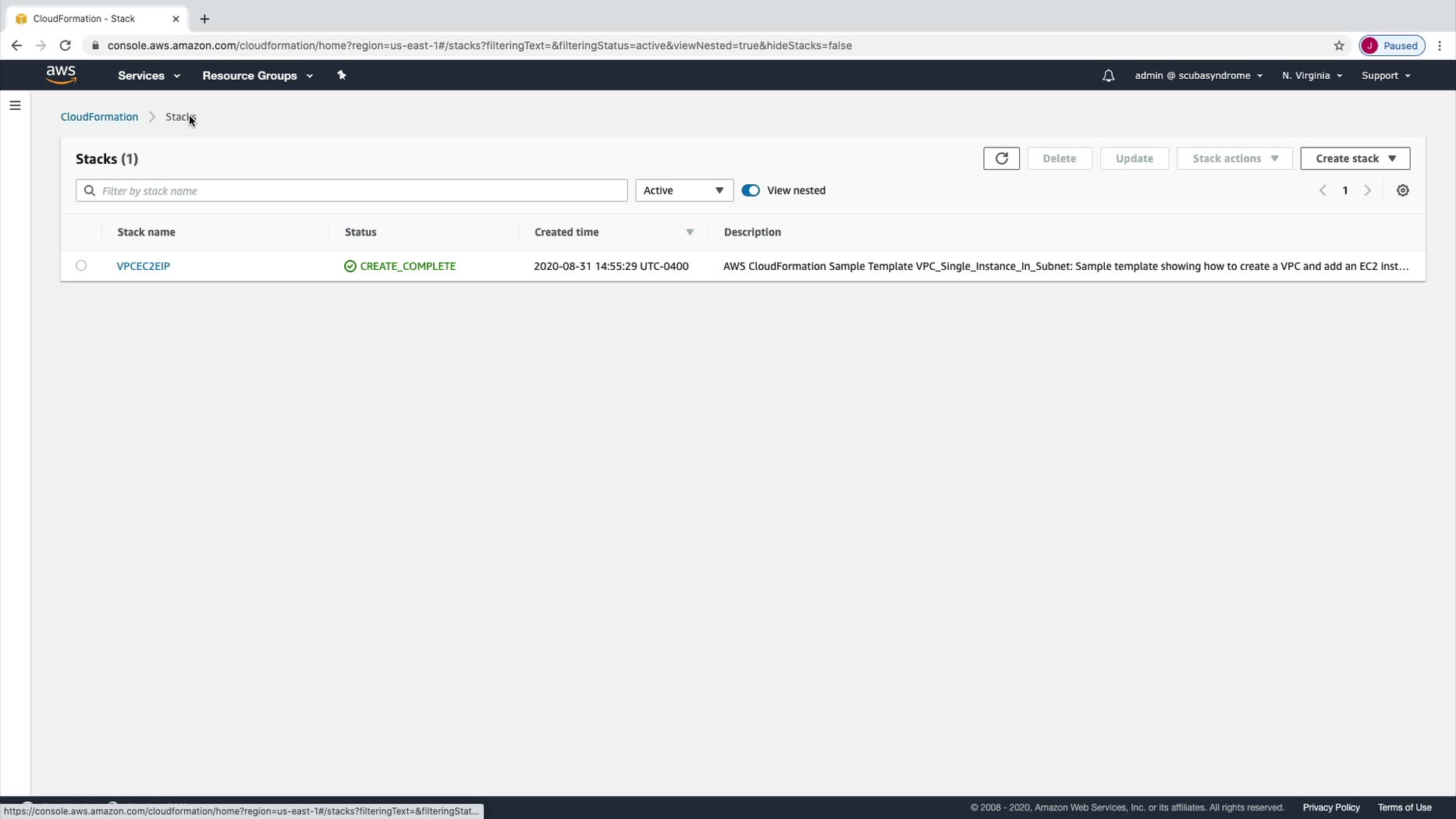This screenshot has height=819, width=1456.
Task: Expand the Create stack dropdown
Action: (x=1355, y=158)
